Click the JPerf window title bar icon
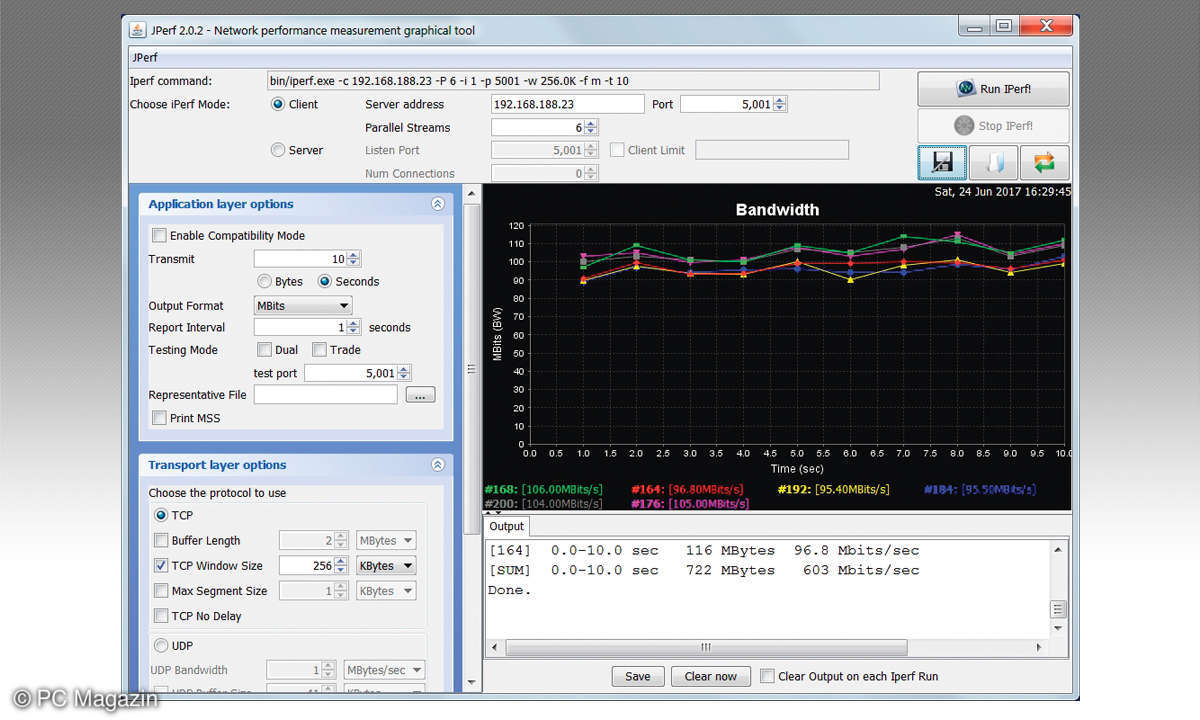Image resolution: width=1200 pixels, height=720 pixels. [137, 30]
